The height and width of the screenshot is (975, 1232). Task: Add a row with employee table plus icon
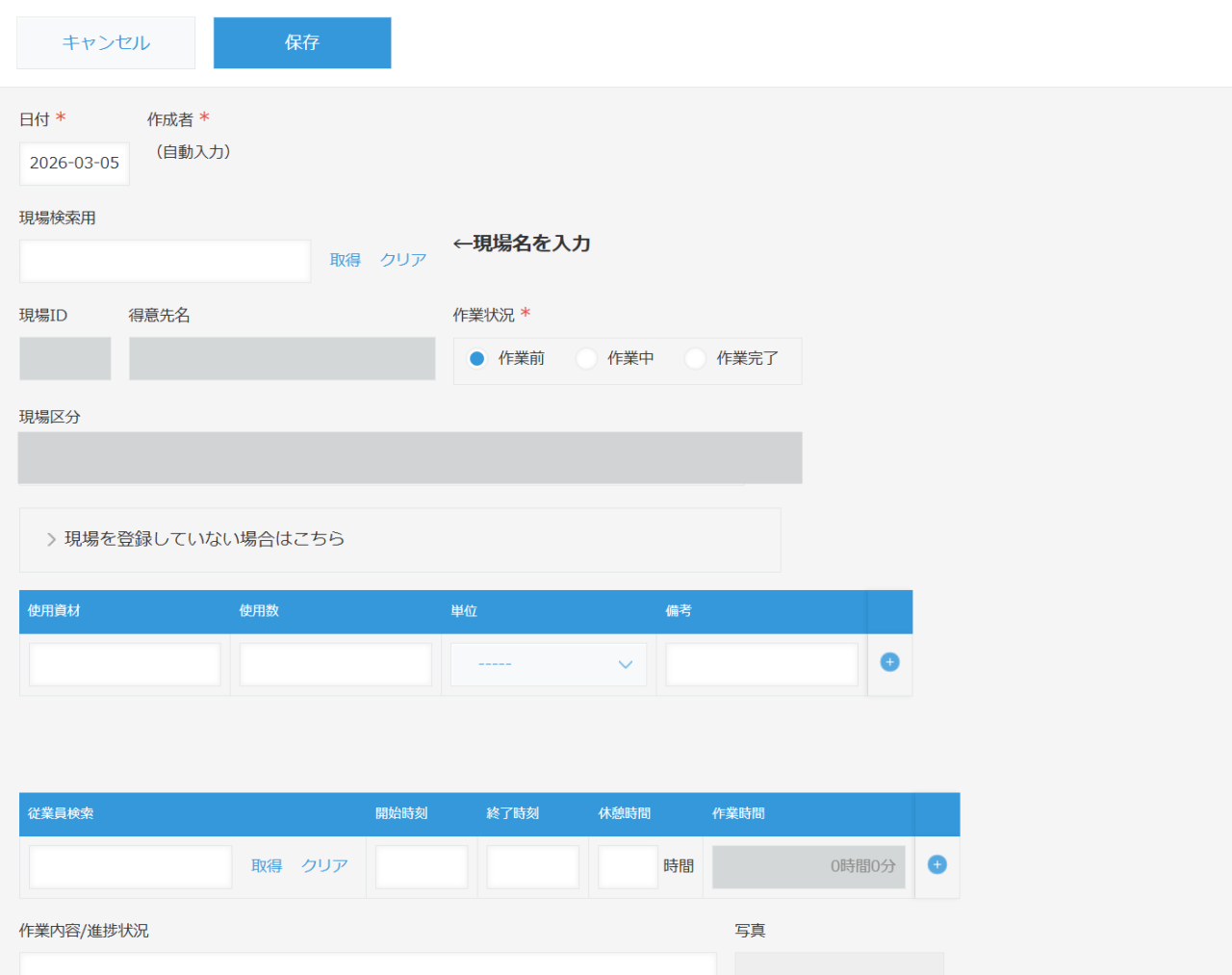[937, 864]
